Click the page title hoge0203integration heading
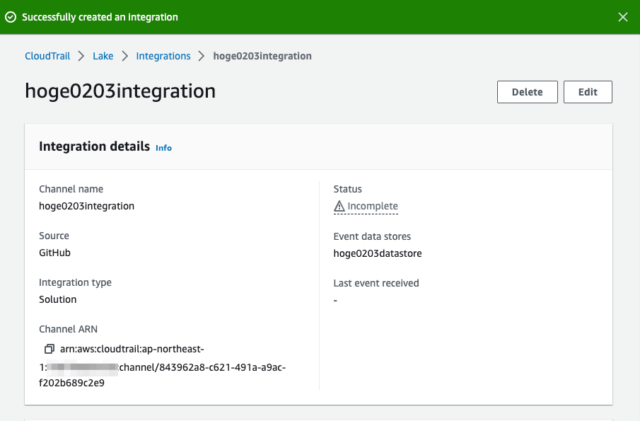Viewport: 640px width, 421px height. click(x=120, y=91)
